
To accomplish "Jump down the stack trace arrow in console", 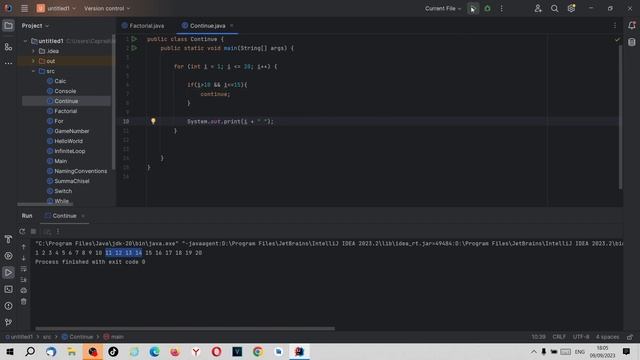I will [23, 258].
